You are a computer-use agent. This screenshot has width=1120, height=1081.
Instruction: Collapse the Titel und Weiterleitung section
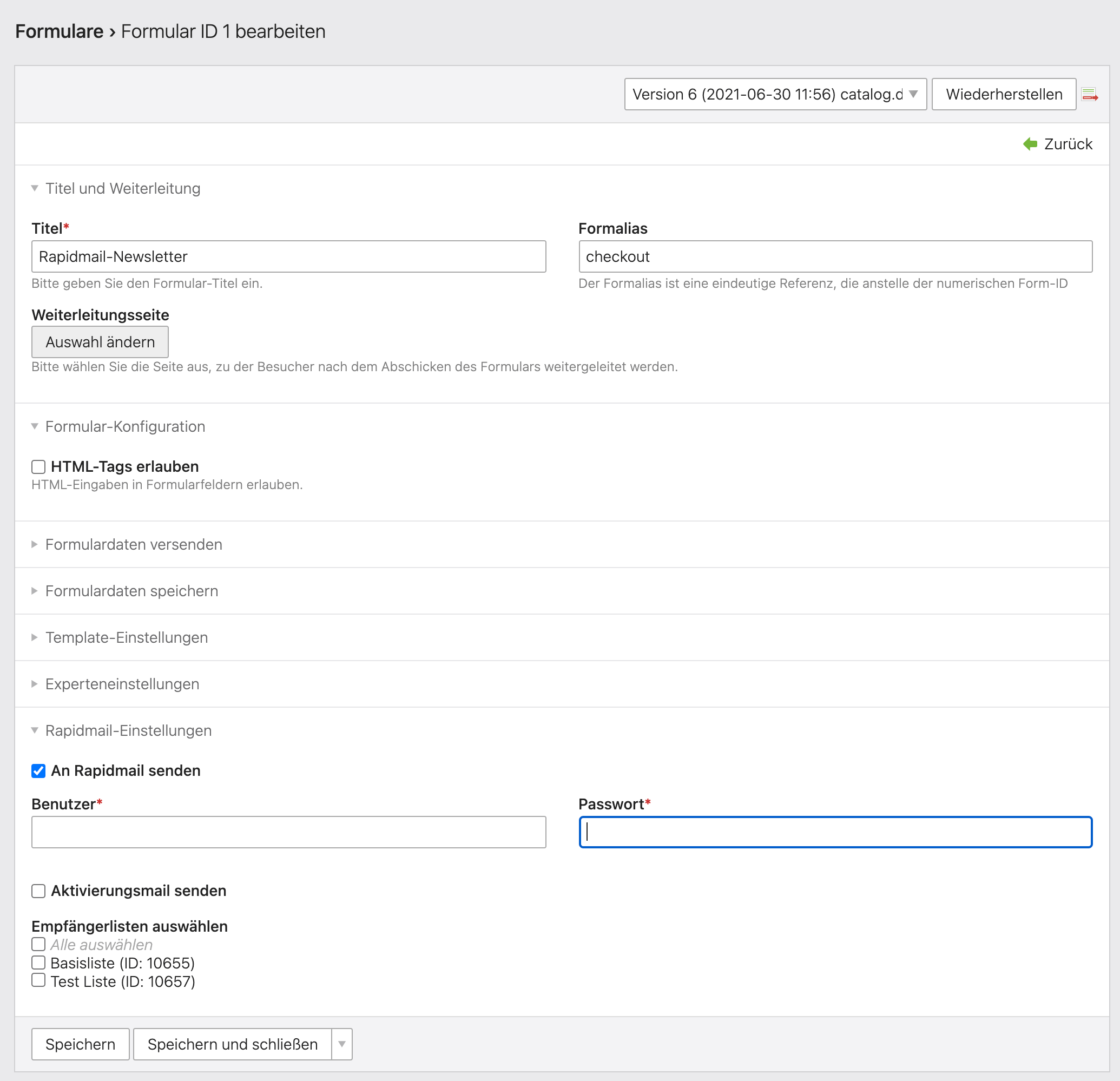122,188
